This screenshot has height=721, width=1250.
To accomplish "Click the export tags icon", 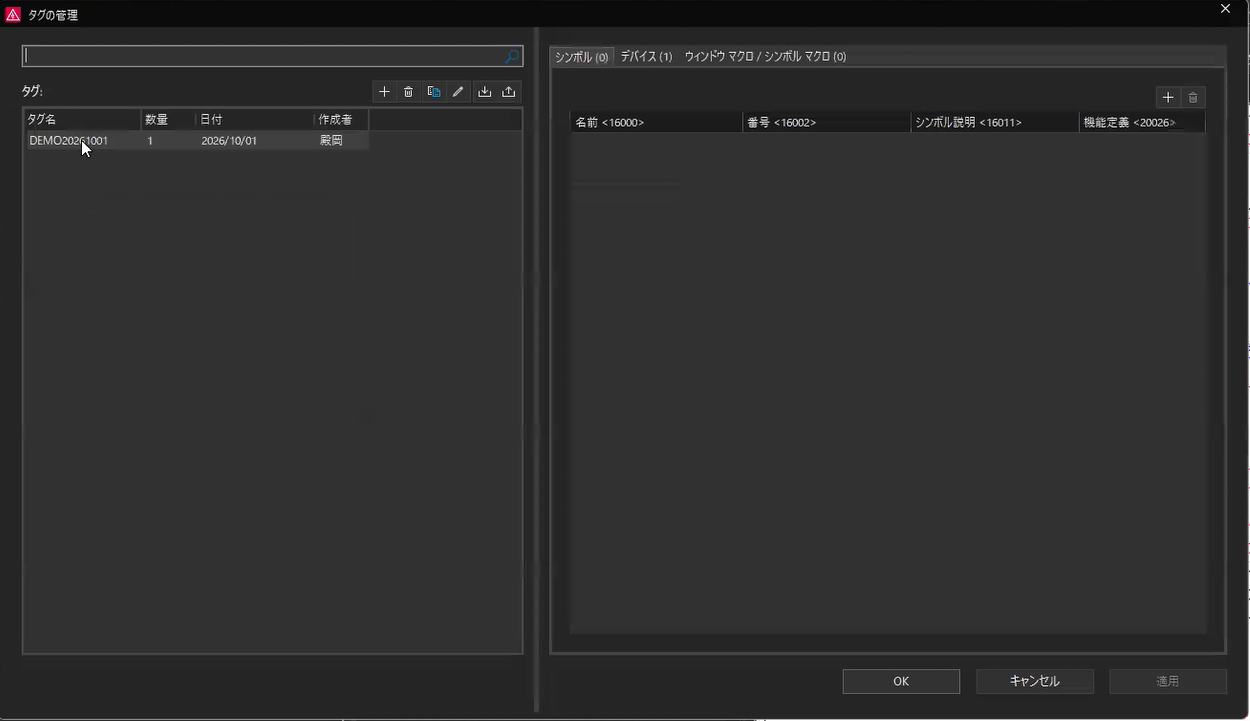I will click(509, 92).
